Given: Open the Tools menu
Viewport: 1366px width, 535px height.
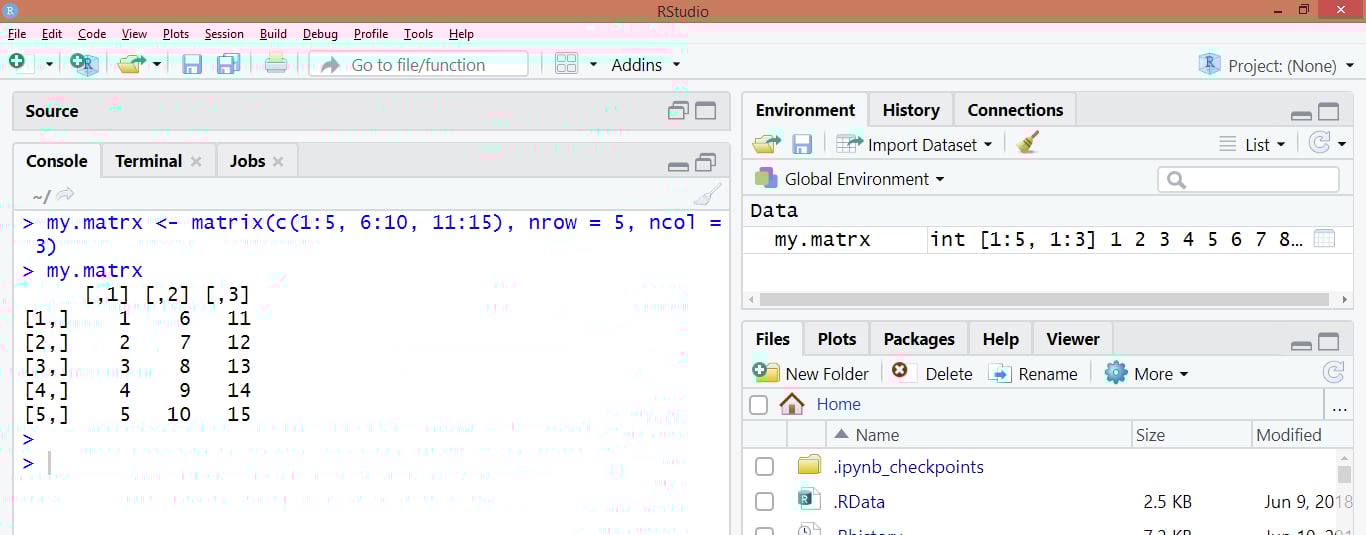Looking at the screenshot, I should click(418, 34).
